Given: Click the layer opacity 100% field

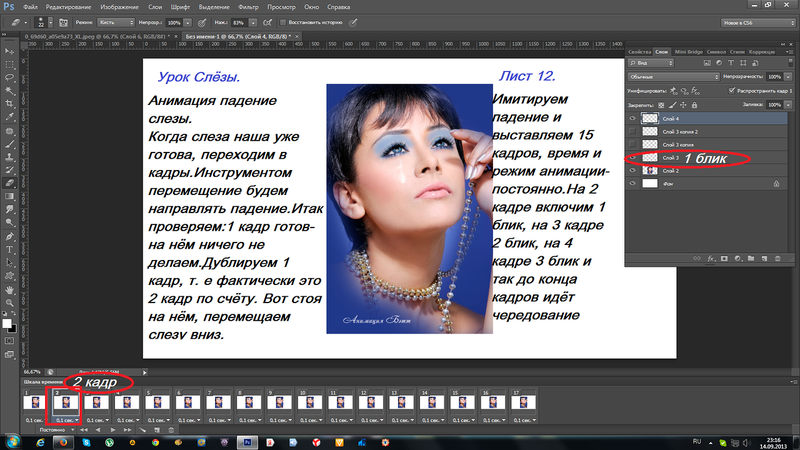Looking at the screenshot, I should 774,77.
